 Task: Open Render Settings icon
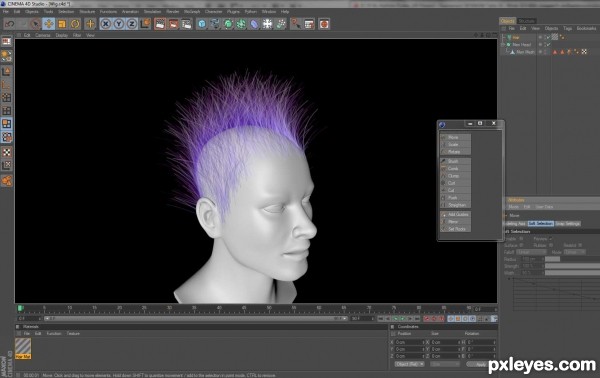click(186, 24)
